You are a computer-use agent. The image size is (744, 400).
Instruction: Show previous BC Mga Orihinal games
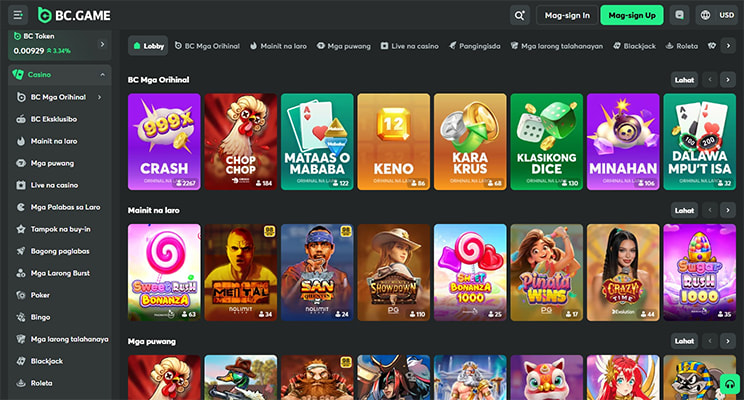pos(710,80)
